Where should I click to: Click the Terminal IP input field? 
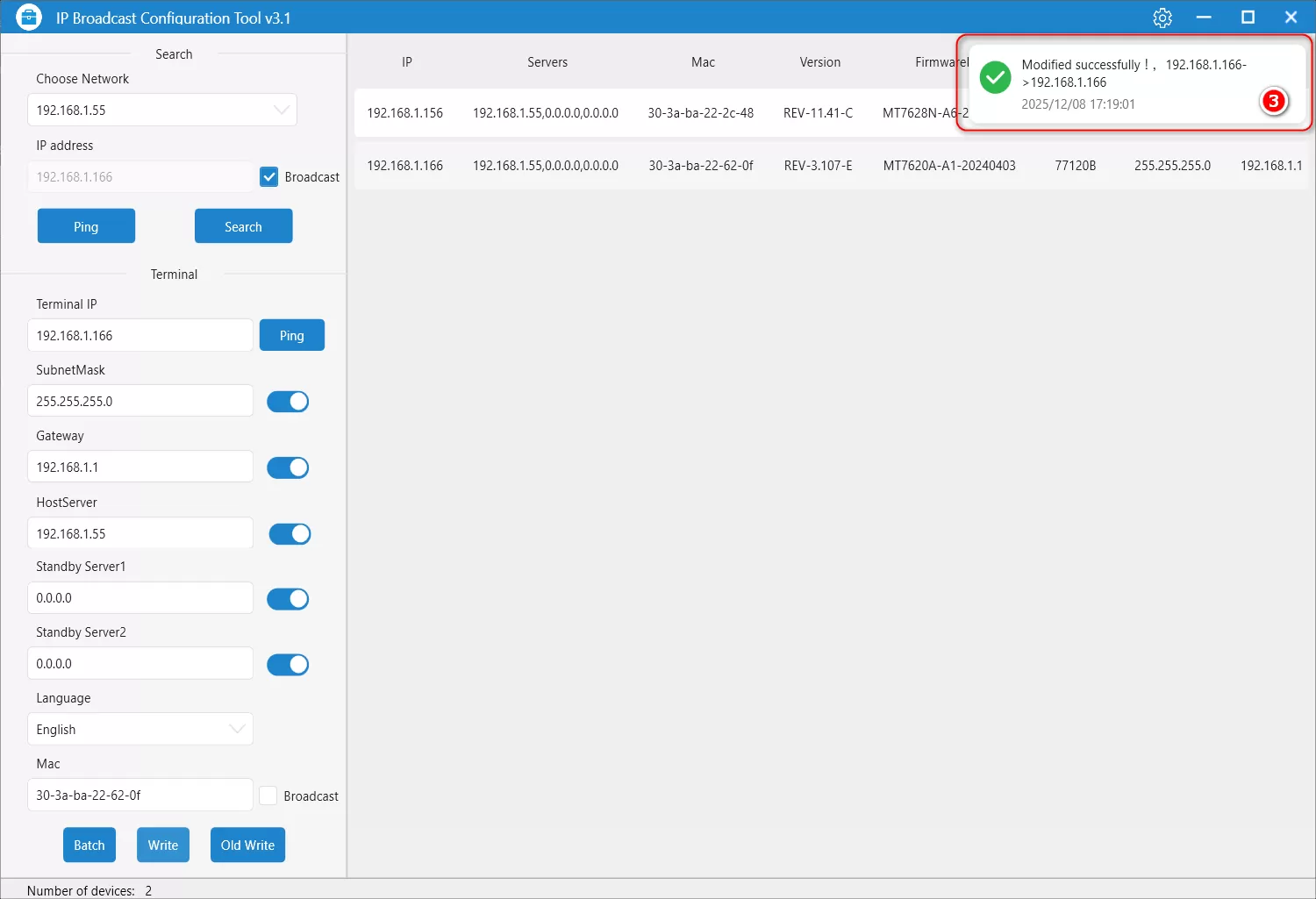click(x=140, y=336)
